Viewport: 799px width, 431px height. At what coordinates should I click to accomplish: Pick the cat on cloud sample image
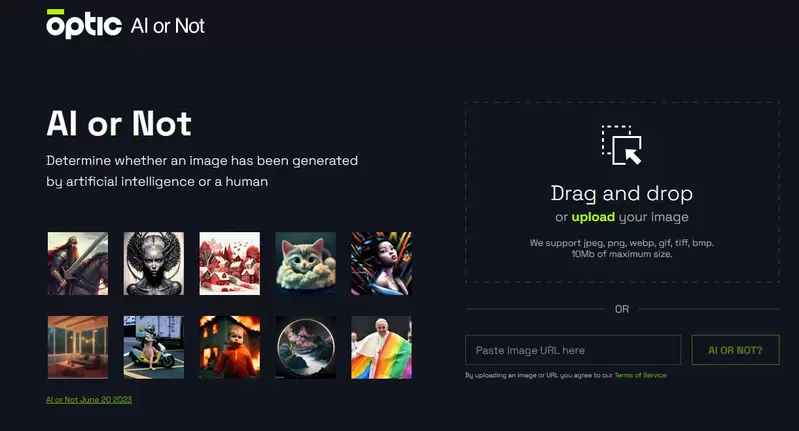(x=306, y=263)
